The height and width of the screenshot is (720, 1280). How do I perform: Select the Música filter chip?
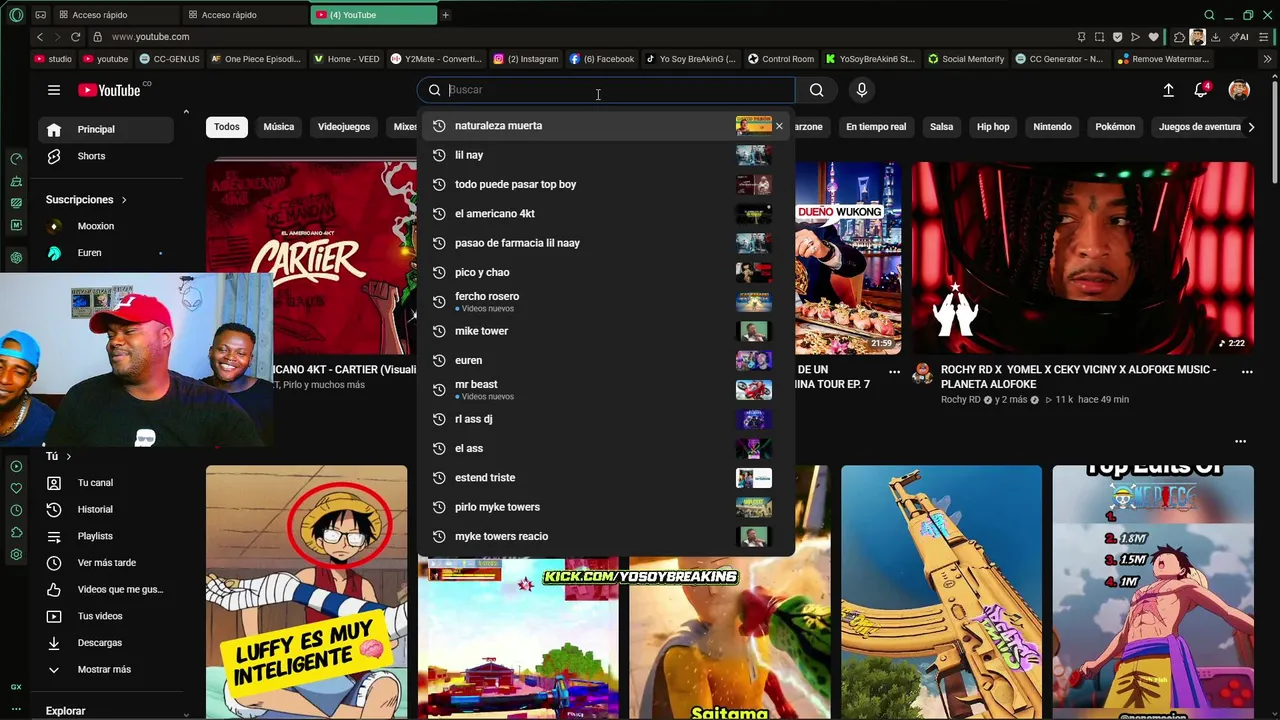(x=279, y=127)
